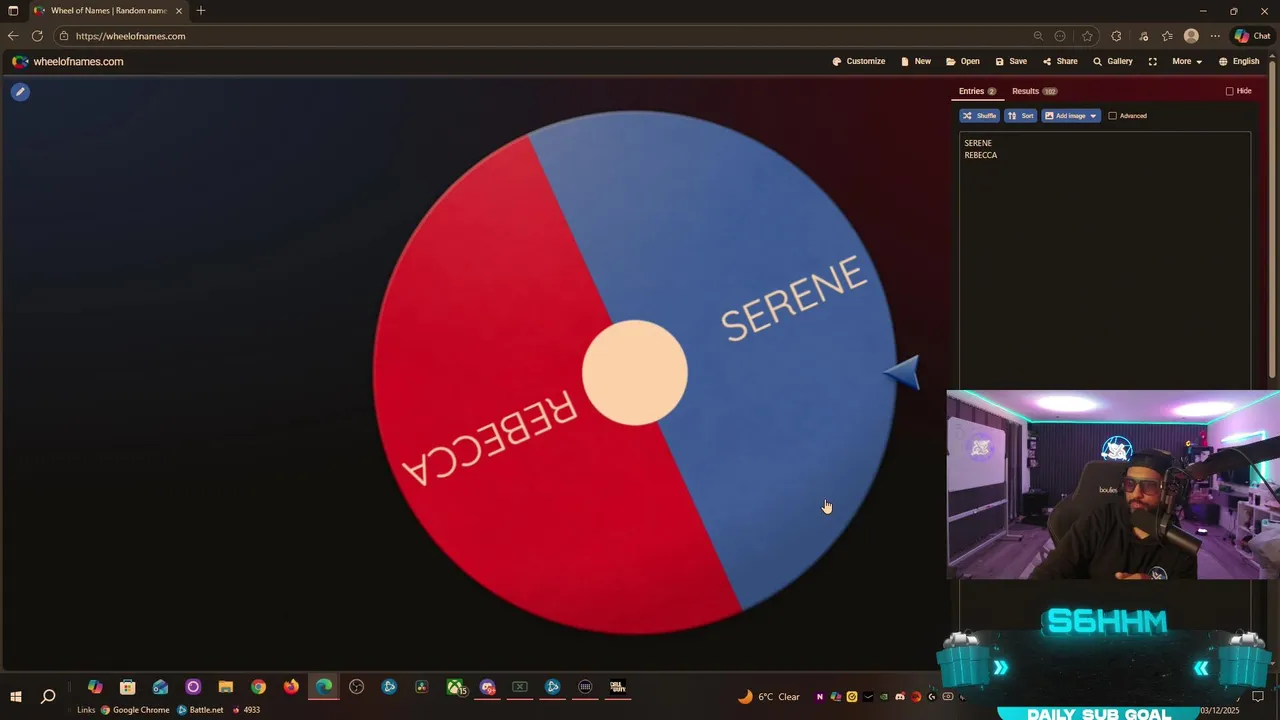This screenshot has height=720, width=1280.
Task: Reload the page
Action: (x=37, y=36)
